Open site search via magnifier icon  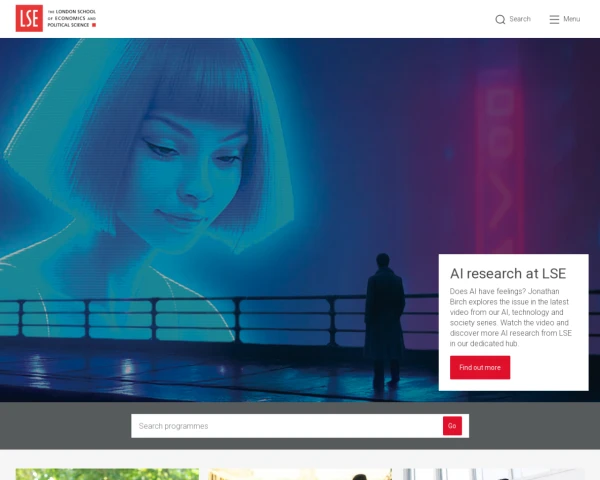point(500,19)
